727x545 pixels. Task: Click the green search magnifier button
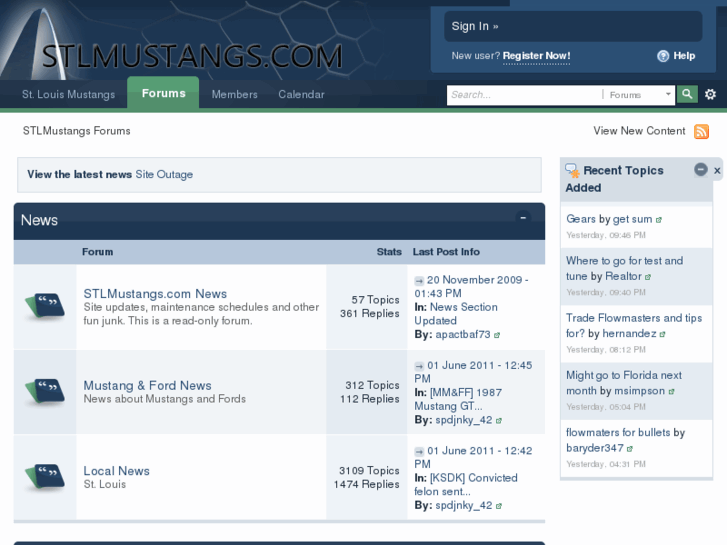pos(687,95)
